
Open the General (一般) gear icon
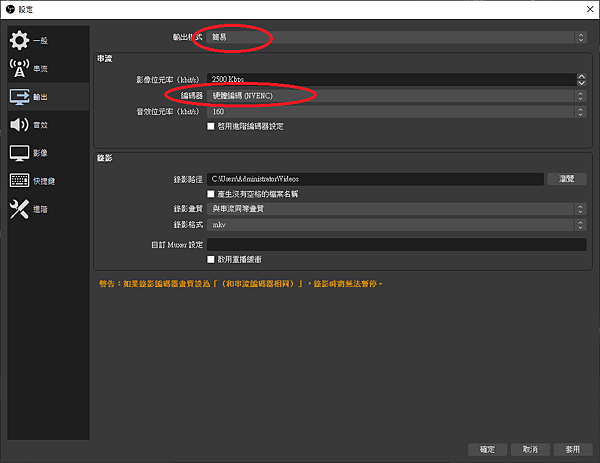19,40
